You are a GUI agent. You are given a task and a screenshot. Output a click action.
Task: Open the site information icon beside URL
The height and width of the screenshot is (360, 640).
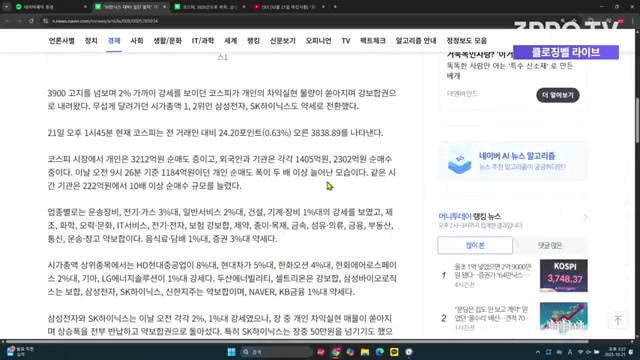[x=46, y=21]
